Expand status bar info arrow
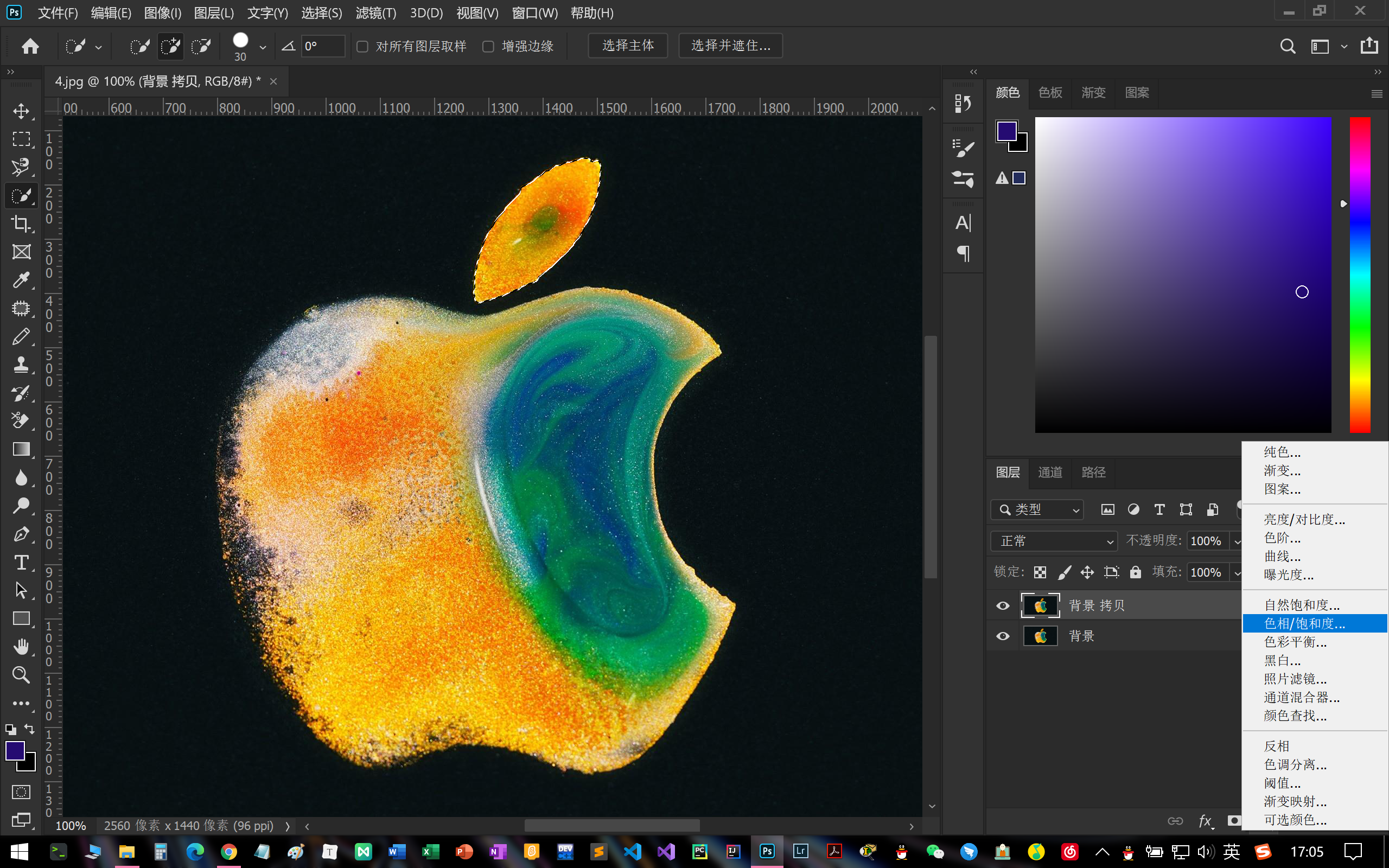Screen dimensions: 1389x868 pos(288,826)
